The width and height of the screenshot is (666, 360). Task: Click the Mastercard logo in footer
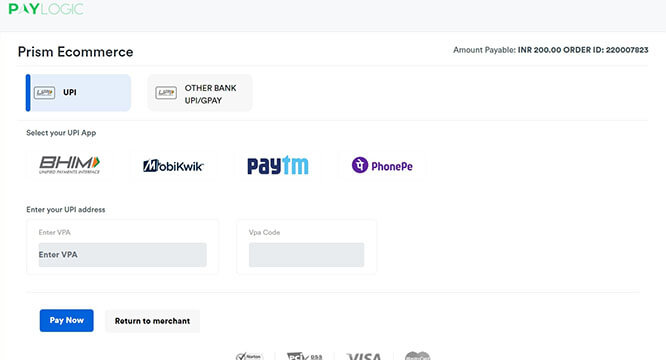tap(418, 356)
